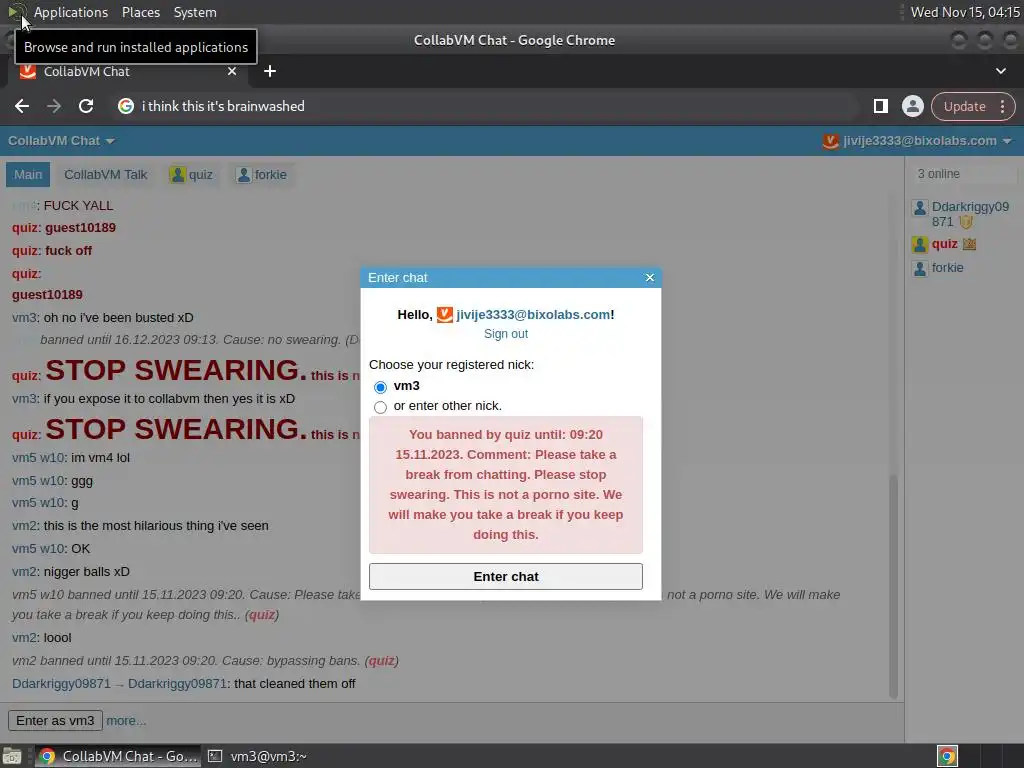Reload the CollabVM Chat page
This screenshot has width=1024, height=768.
point(86,106)
